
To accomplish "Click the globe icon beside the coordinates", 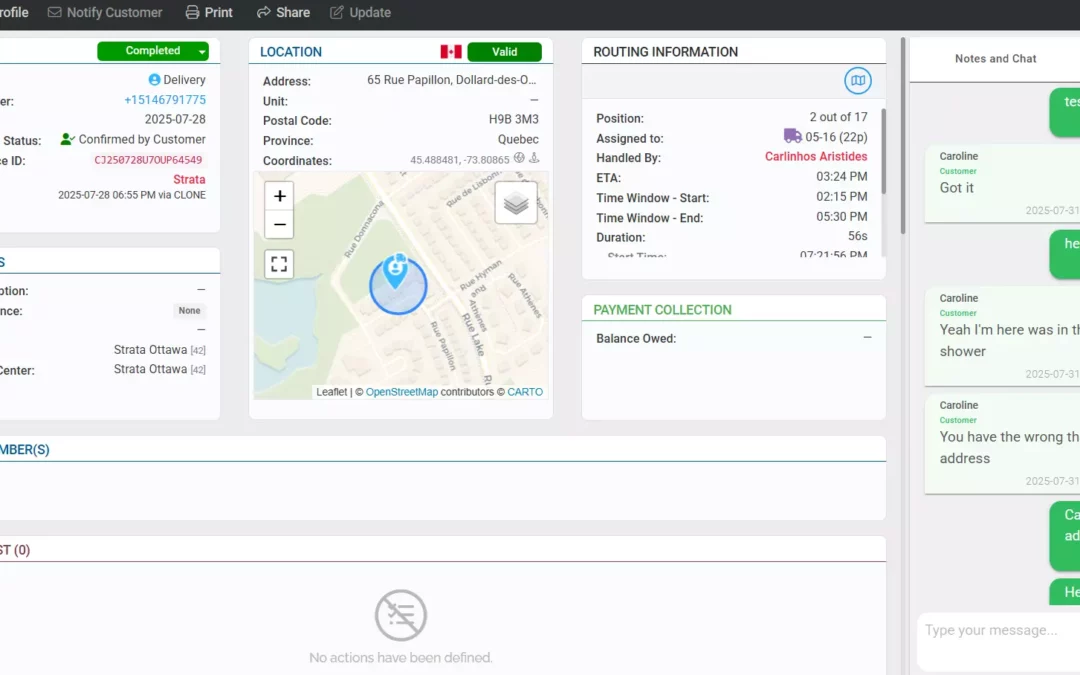I will pyautogui.click(x=518, y=157).
